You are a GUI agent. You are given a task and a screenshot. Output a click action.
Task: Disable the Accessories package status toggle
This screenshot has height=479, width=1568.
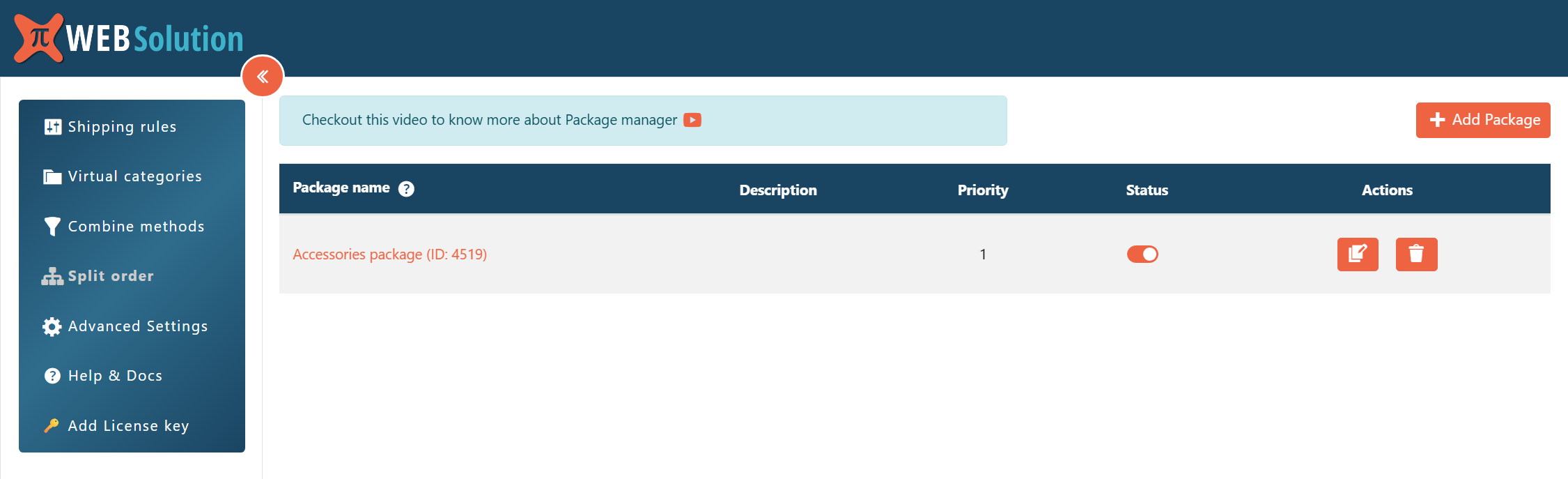point(1142,254)
